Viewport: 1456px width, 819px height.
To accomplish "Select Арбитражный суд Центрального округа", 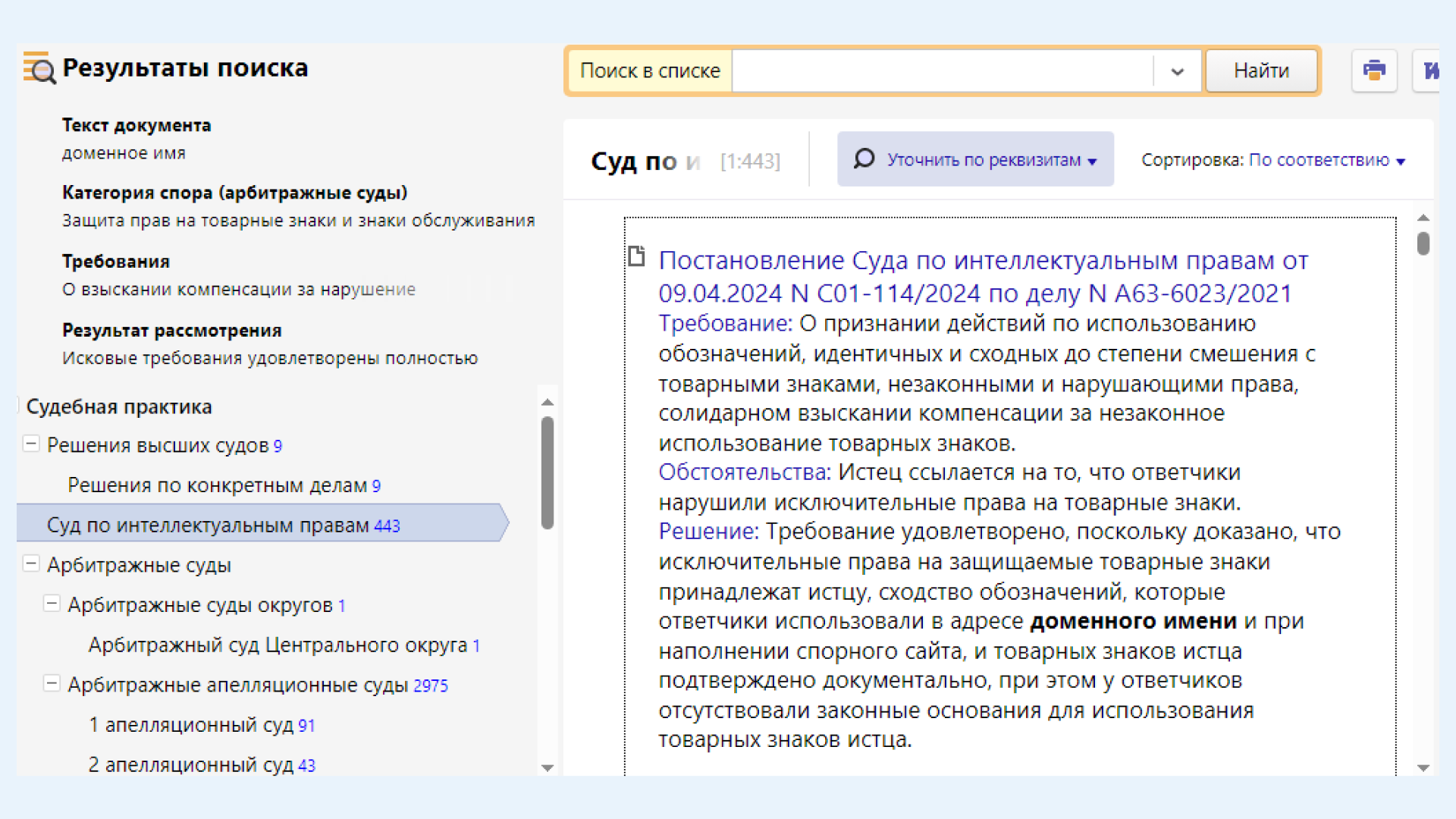I will pos(284,645).
